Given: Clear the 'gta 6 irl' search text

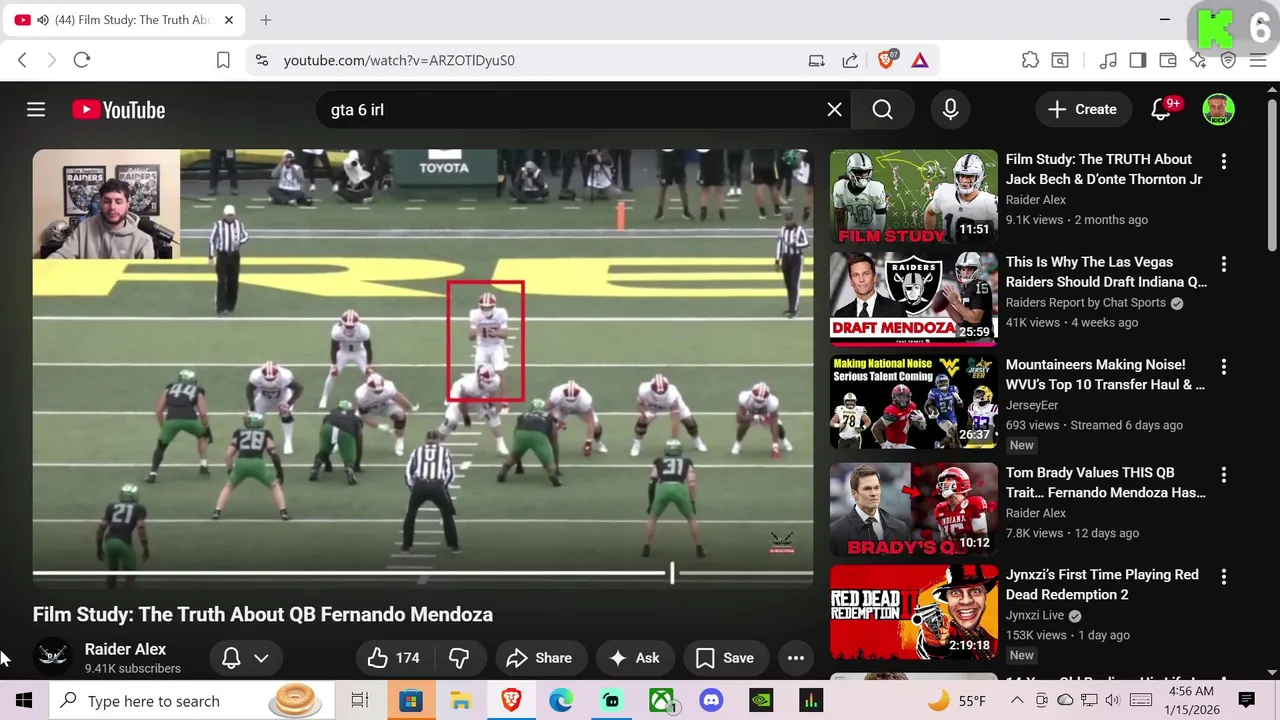Looking at the screenshot, I should pos(834,110).
